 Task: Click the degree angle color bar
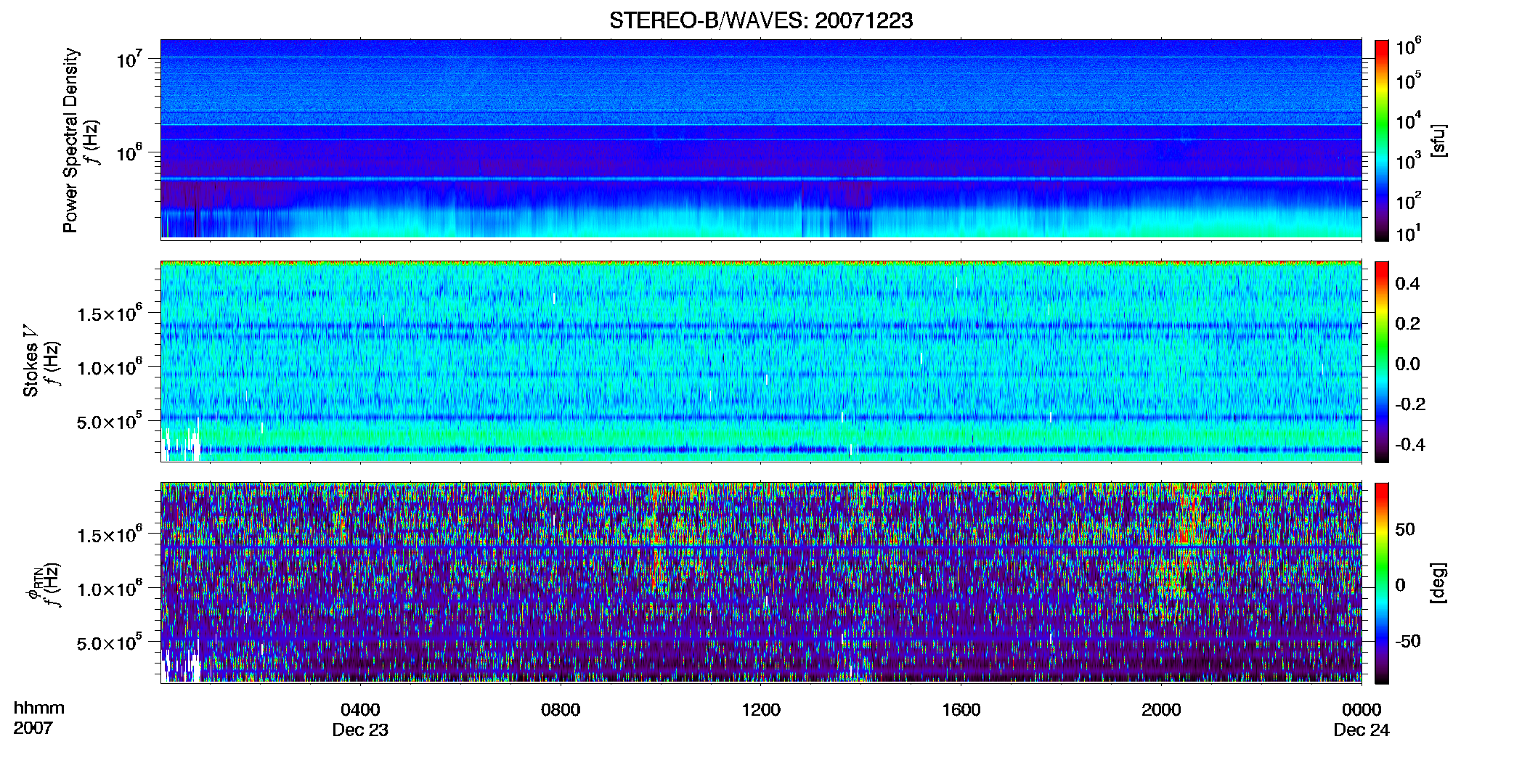pyautogui.click(x=1382, y=583)
